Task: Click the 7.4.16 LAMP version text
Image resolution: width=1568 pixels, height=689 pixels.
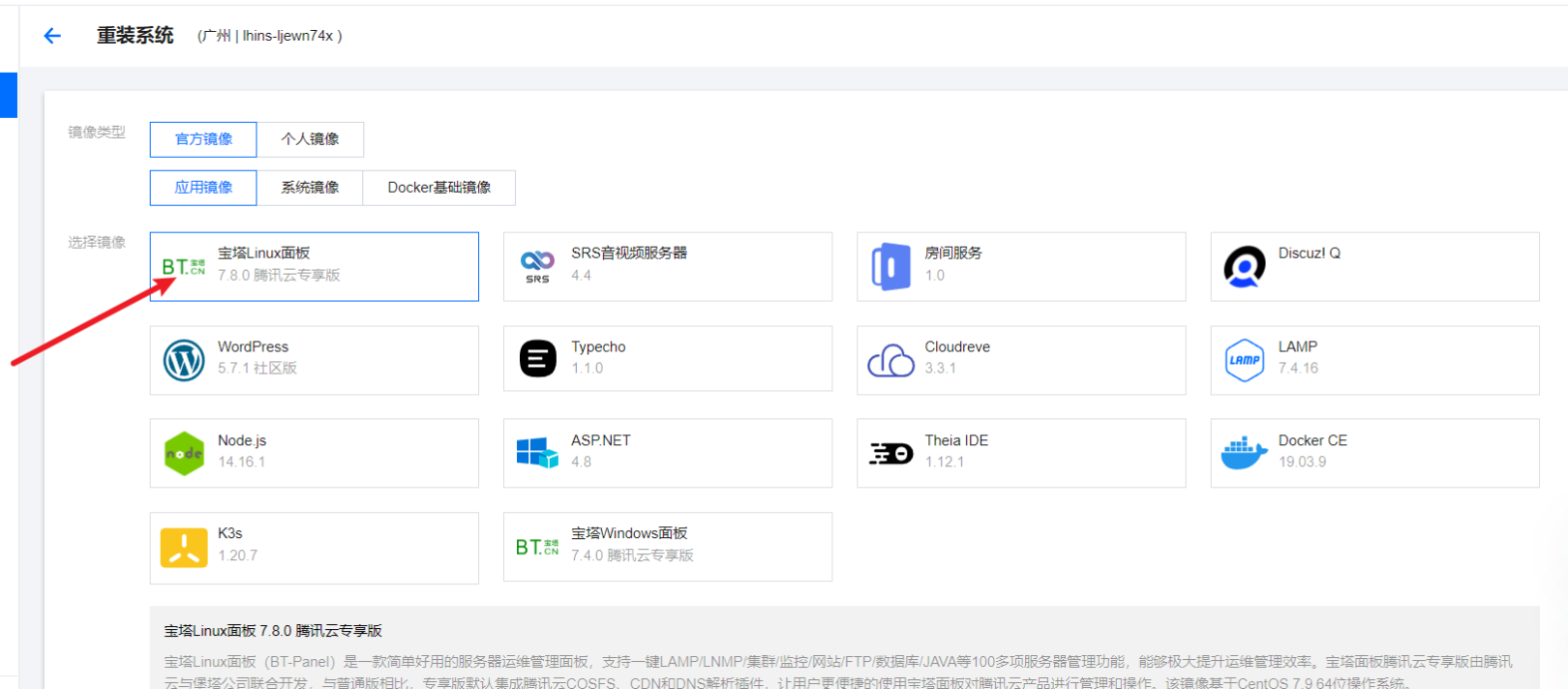Action: (1299, 368)
